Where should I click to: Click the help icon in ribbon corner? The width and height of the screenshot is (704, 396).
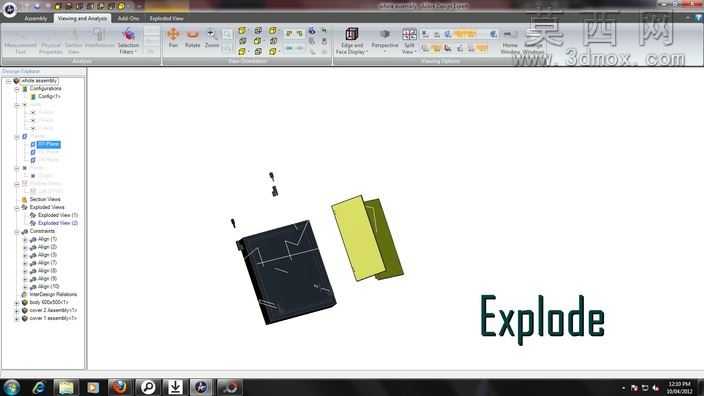[x=698, y=18]
